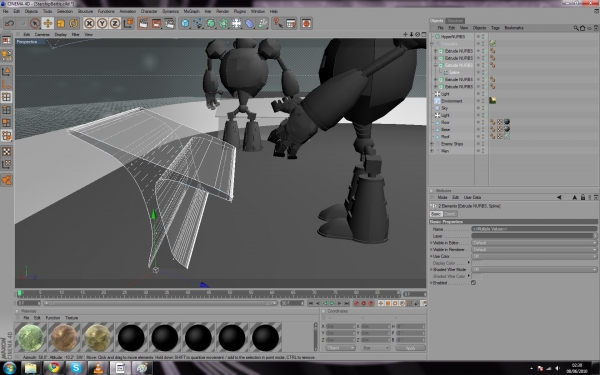The height and width of the screenshot is (375, 600).
Task: Open the viewport Cameras menu
Action: pos(42,34)
